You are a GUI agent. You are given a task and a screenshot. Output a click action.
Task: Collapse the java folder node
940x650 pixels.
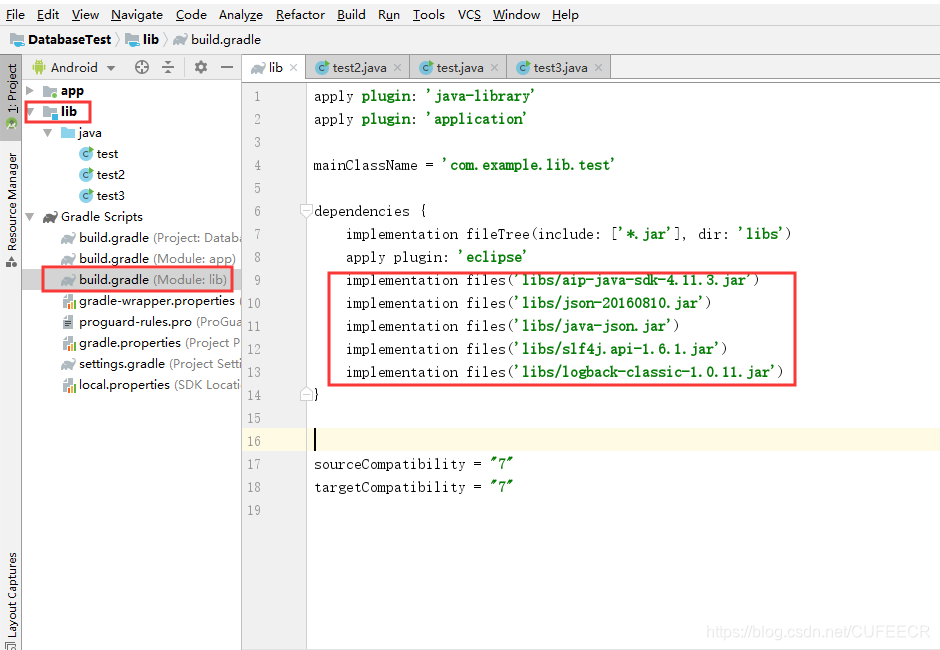click(48, 133)
